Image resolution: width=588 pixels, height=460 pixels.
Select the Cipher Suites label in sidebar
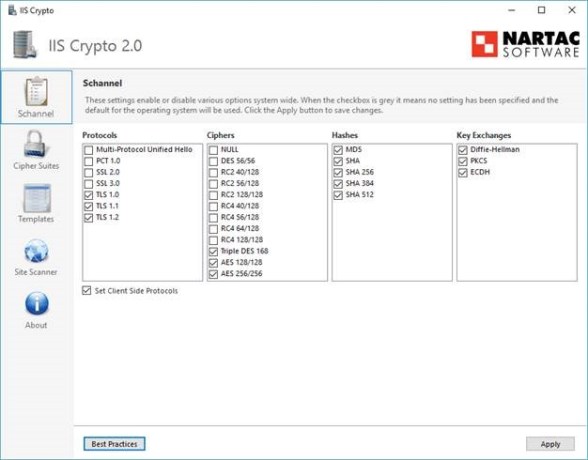click(36, 166)
